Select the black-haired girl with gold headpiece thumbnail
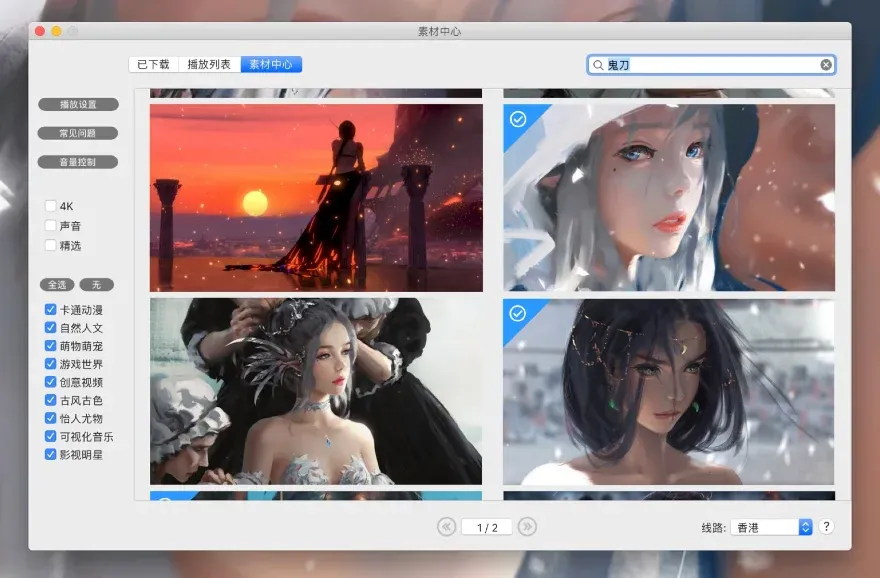This screenshot has width=880, height=578. point(668,391)
